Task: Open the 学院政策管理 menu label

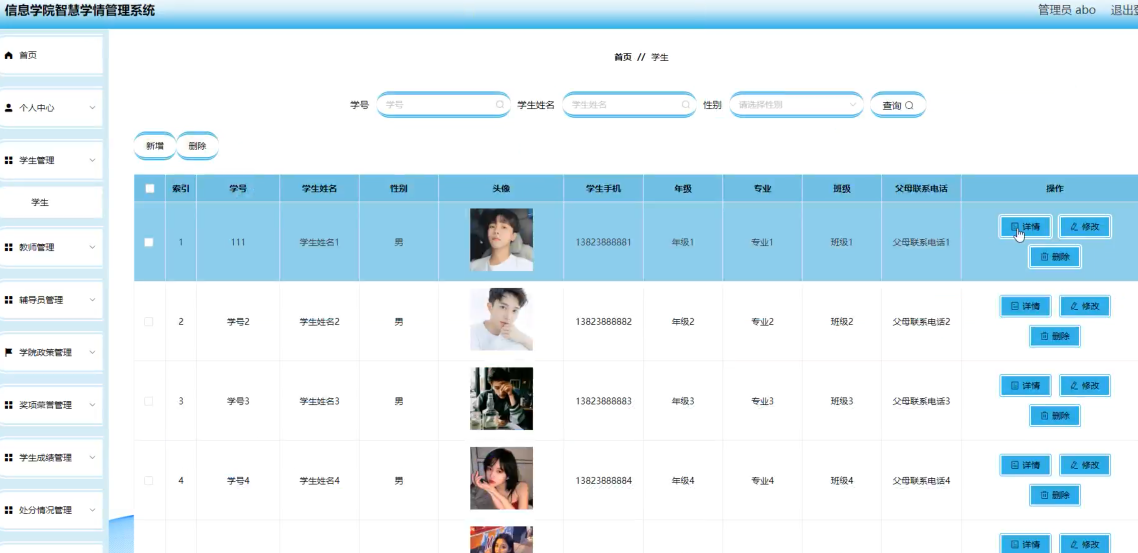Action: (x=46, y=353)
